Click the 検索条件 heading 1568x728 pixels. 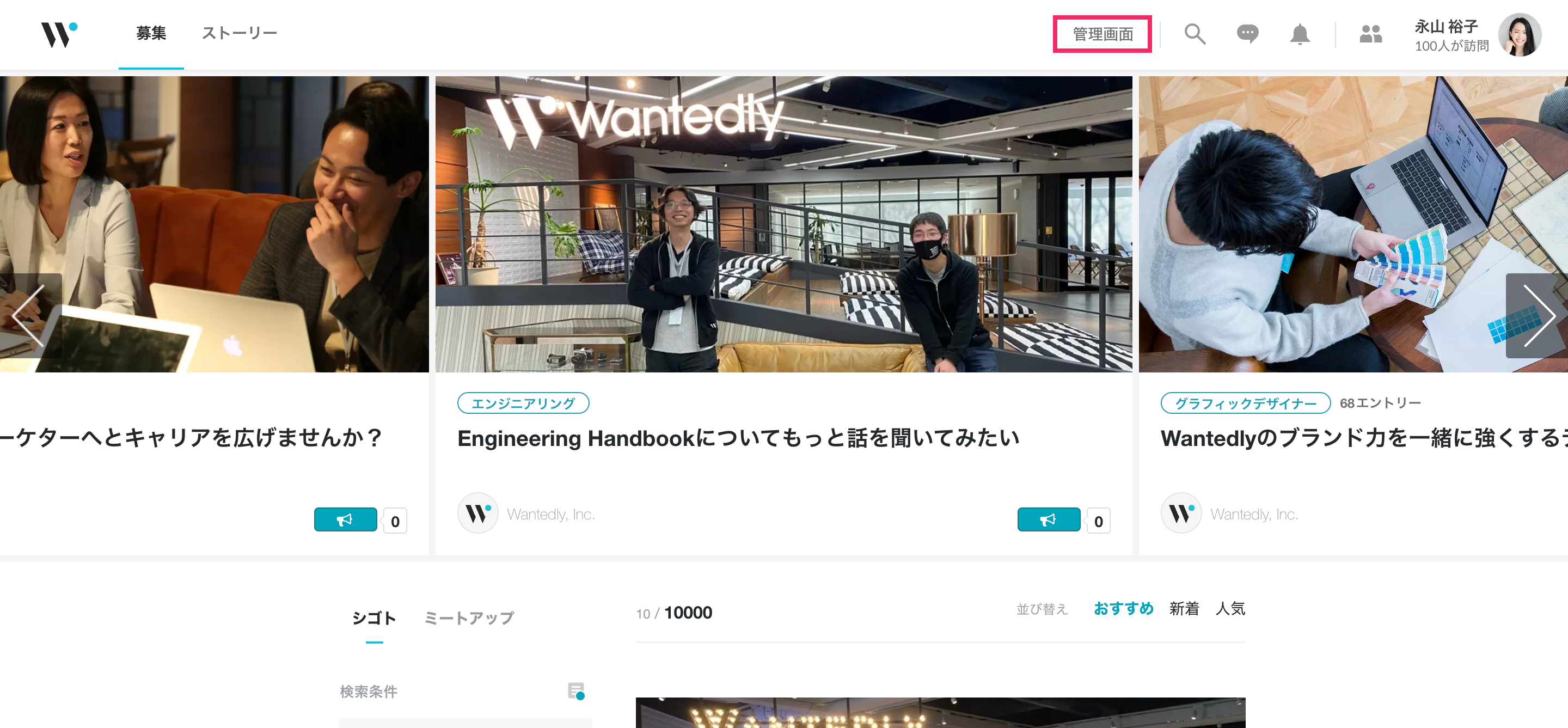click(368, 692)
